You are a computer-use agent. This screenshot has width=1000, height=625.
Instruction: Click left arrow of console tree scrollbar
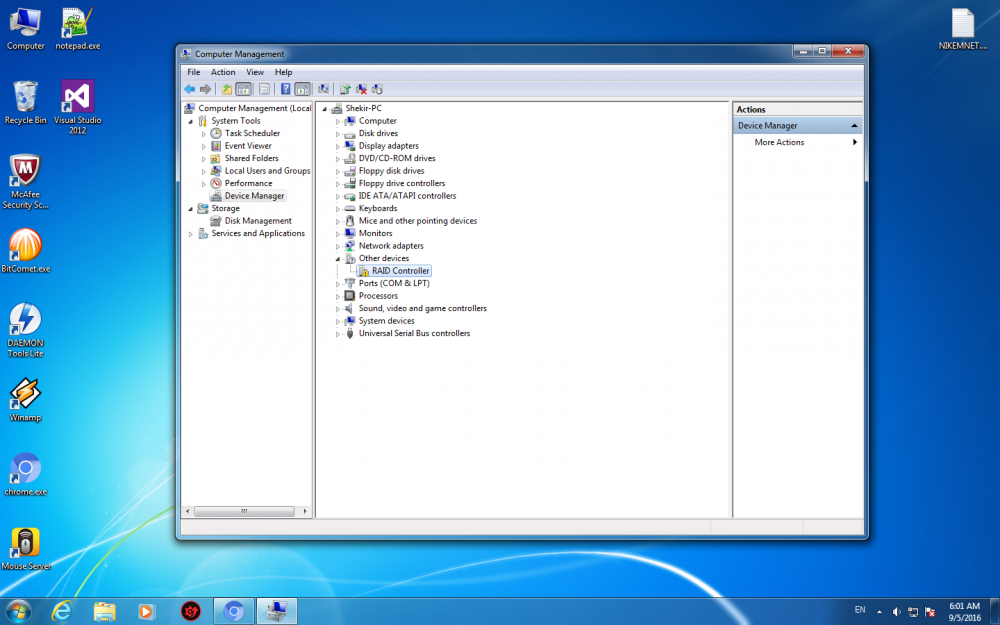[187, 511]
